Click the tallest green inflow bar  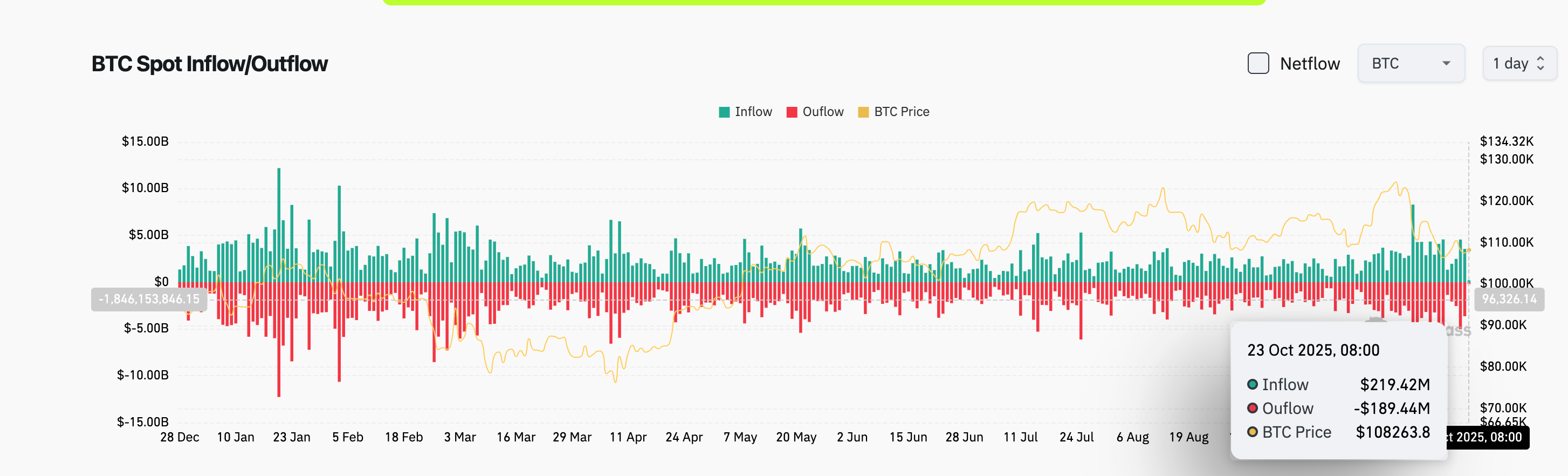(x=279, y=226)
